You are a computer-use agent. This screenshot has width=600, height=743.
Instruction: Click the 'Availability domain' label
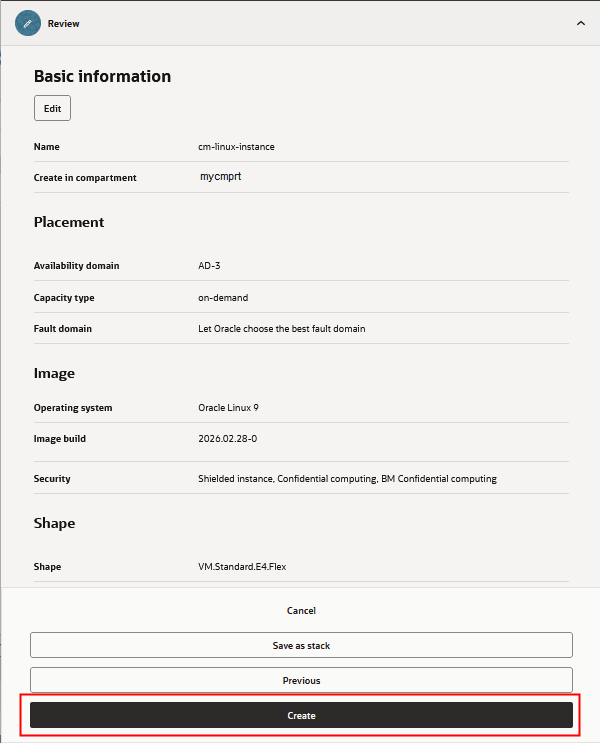[x=76, y=266]
